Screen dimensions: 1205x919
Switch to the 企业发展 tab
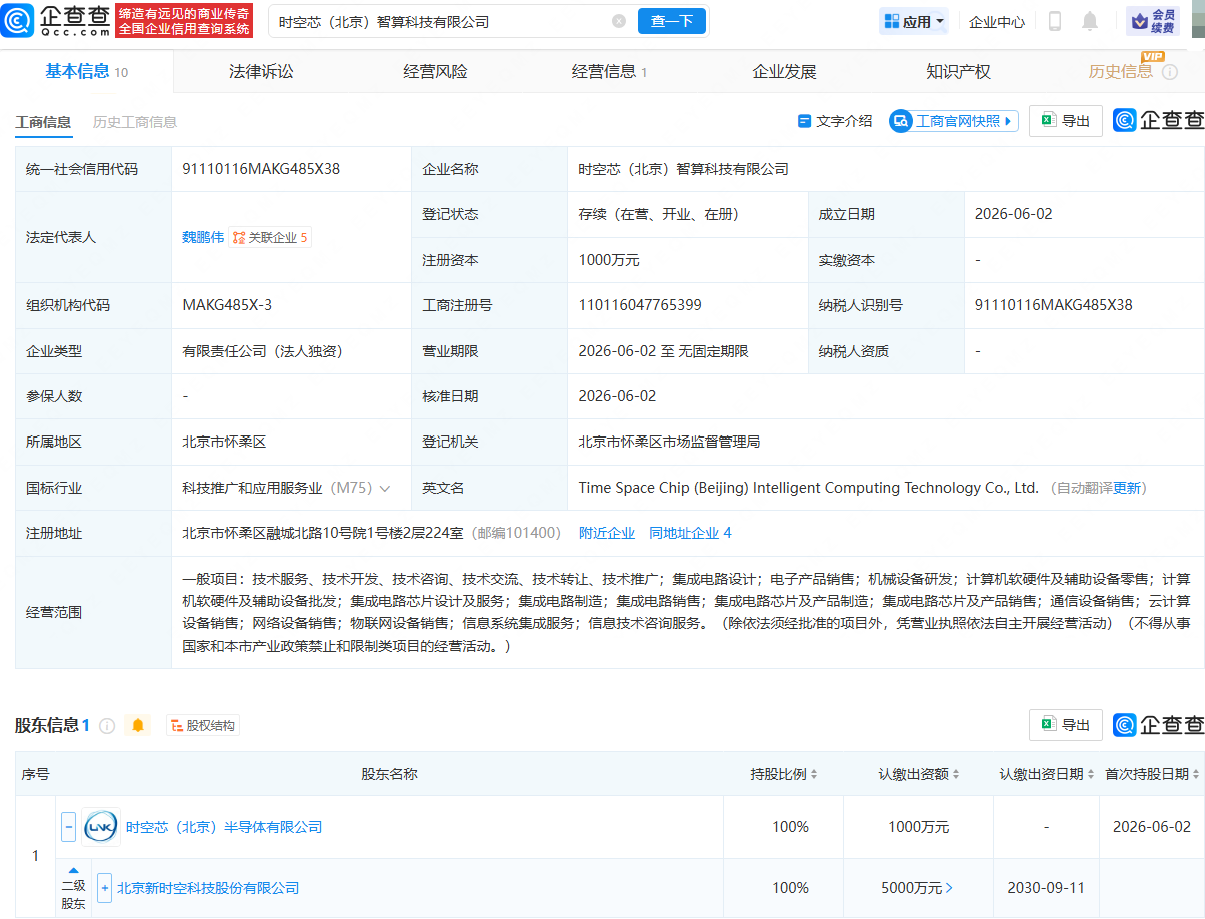coord(784,72)
